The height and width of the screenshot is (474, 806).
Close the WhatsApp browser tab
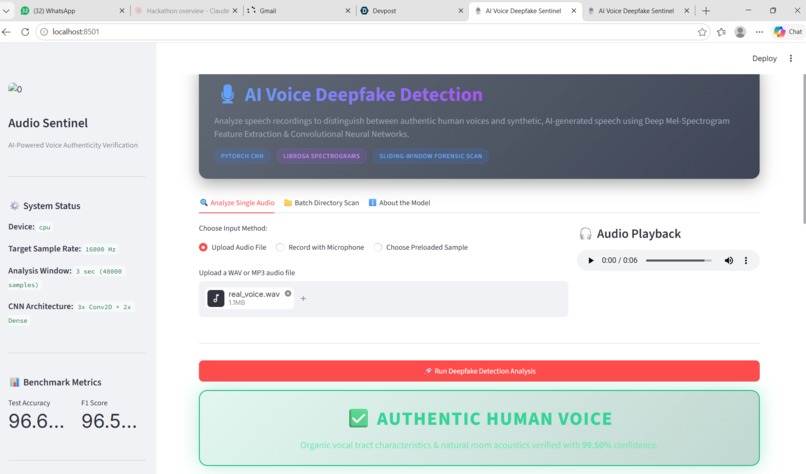pyautogui.click(x=122, y=10)
